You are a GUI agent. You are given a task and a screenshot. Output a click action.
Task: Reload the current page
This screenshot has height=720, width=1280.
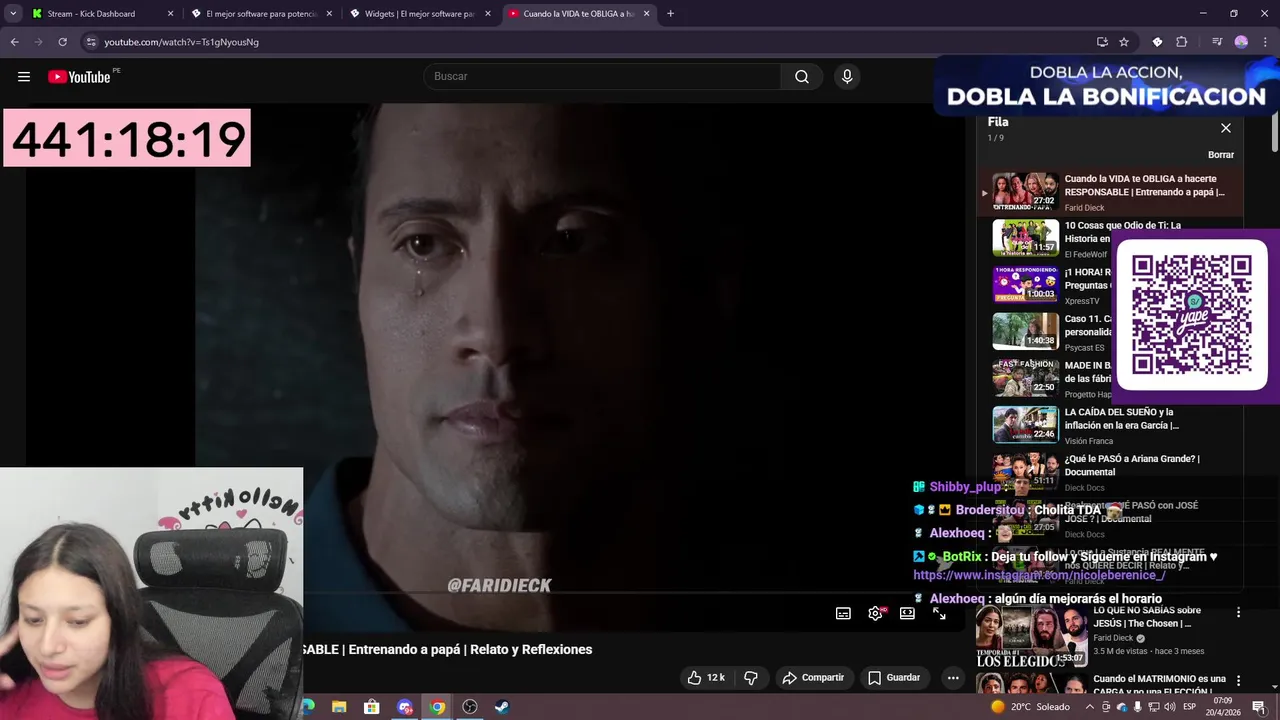[x=62, y=42]
